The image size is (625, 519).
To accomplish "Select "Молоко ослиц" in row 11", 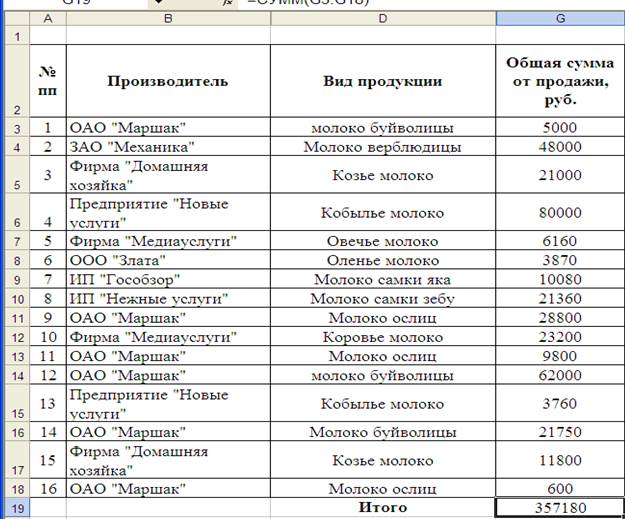I will click(x=383, y=318).
